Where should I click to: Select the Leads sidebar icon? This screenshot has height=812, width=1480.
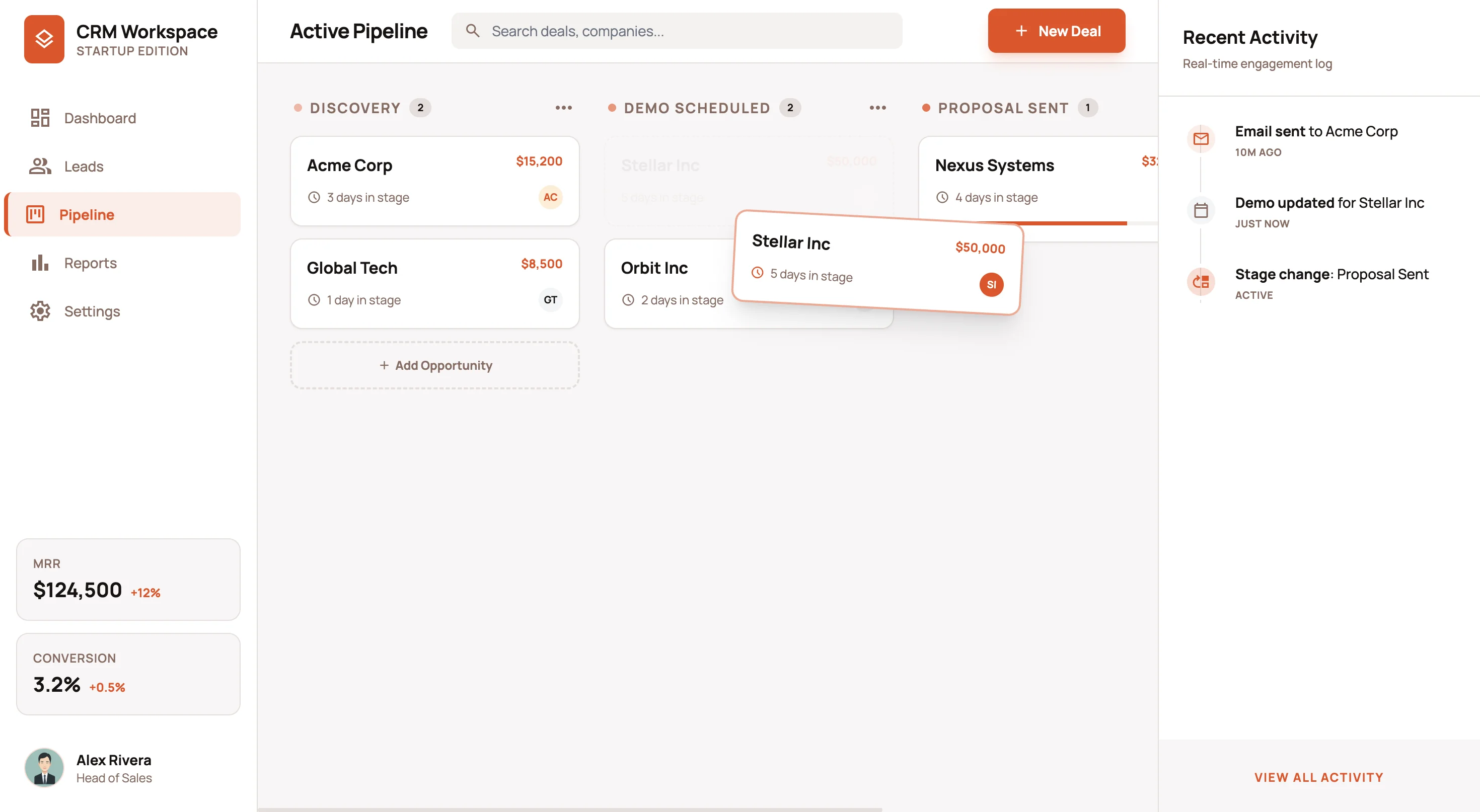pos(39,166)
